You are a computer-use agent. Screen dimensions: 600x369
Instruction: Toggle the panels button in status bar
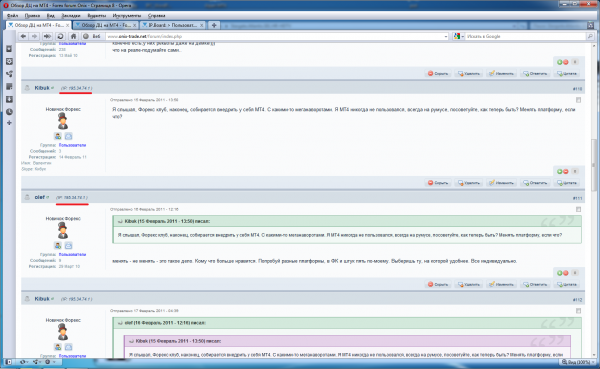(8, 362)
